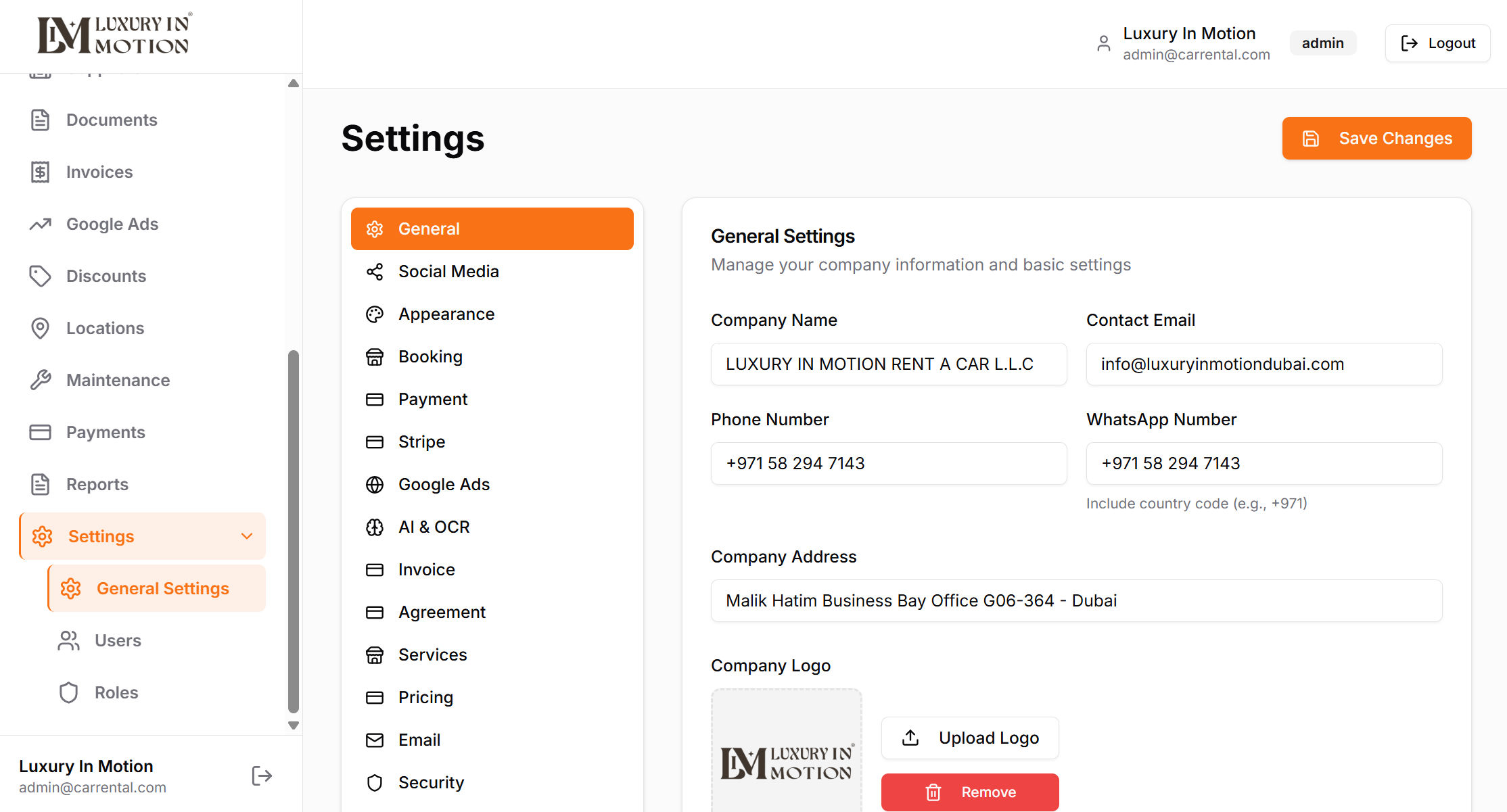Click the Social Media share icon
This screenshot has width=1507, height=812.
(x=375, y=272)
